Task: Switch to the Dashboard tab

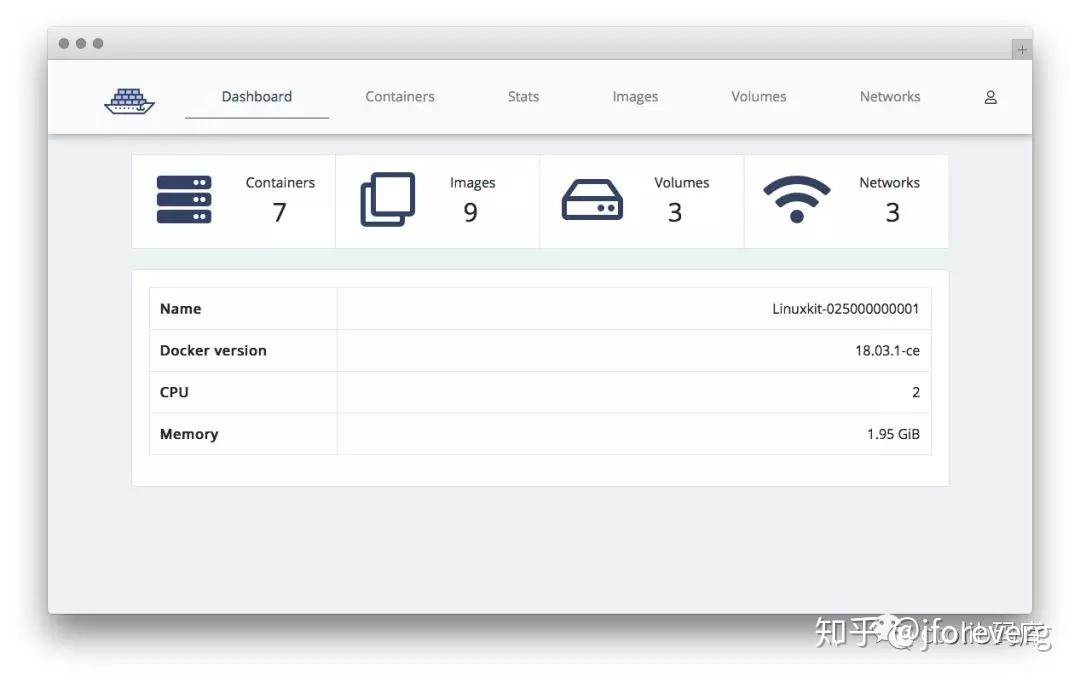Action: pyautogui.click(x=257, y=96)
